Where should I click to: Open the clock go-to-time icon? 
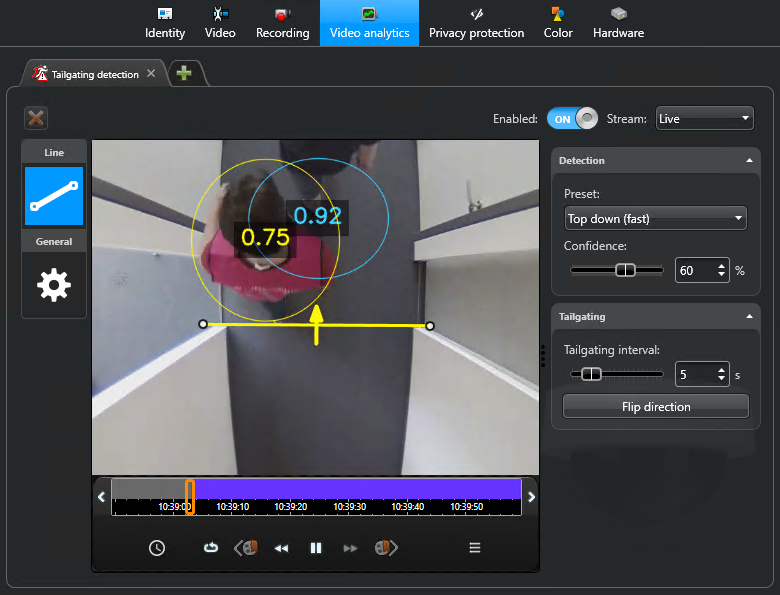[157, 548]
